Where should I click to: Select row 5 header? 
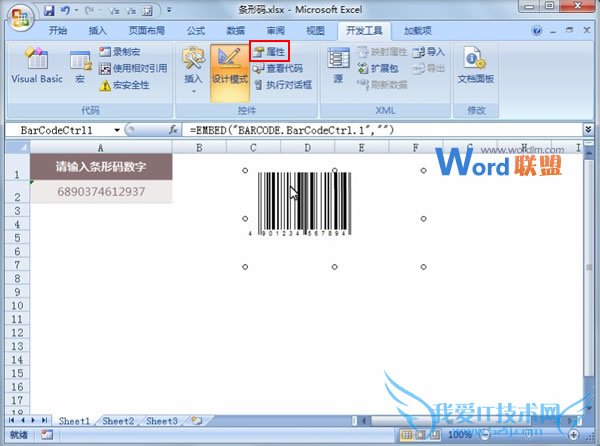coord(18,238)
